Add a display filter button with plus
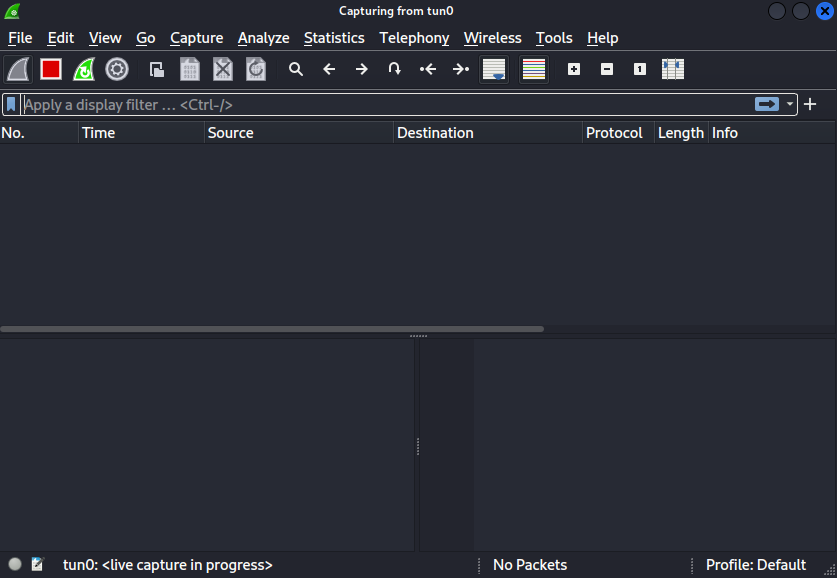Image resolution: width=837 pixels, height=578 pixels. pos(810,104)
